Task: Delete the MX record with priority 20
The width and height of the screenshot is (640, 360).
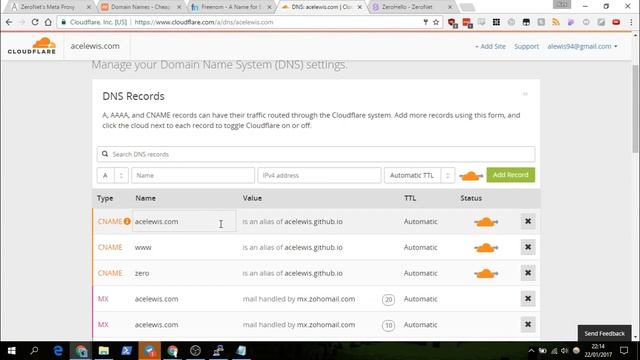Action: (528, 298)
